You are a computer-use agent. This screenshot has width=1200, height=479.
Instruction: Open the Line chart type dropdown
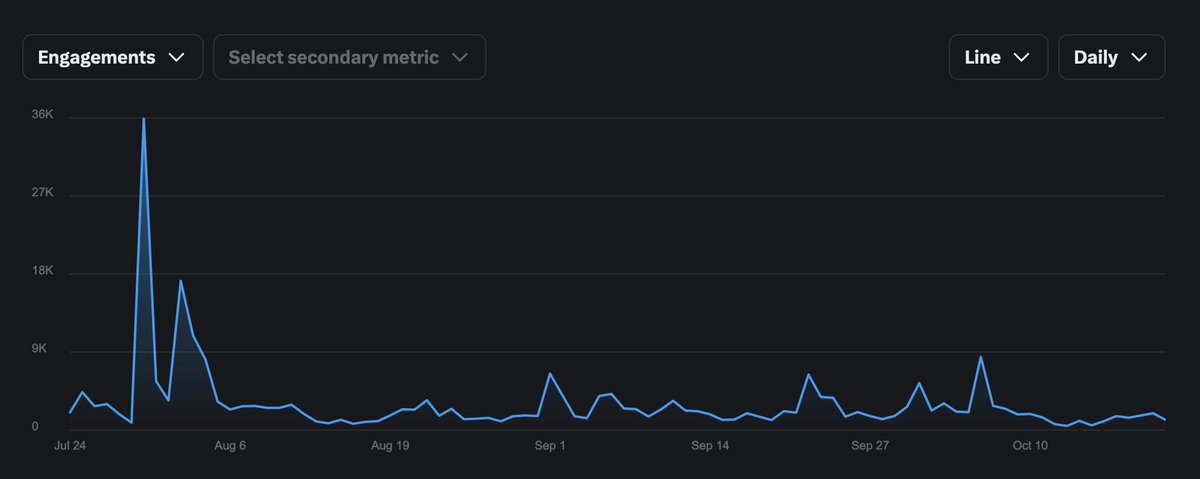pos(998,57)
